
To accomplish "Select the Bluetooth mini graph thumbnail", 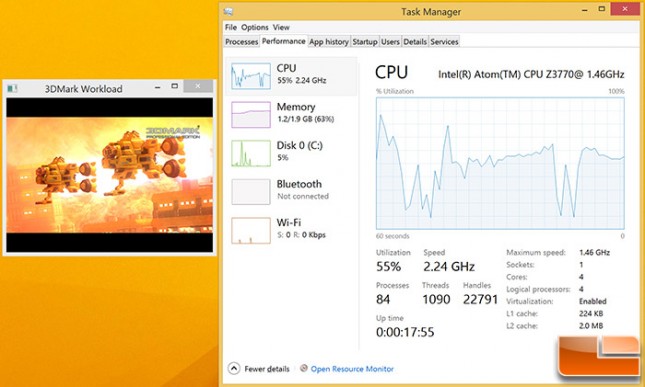I will tap(251, 191).
